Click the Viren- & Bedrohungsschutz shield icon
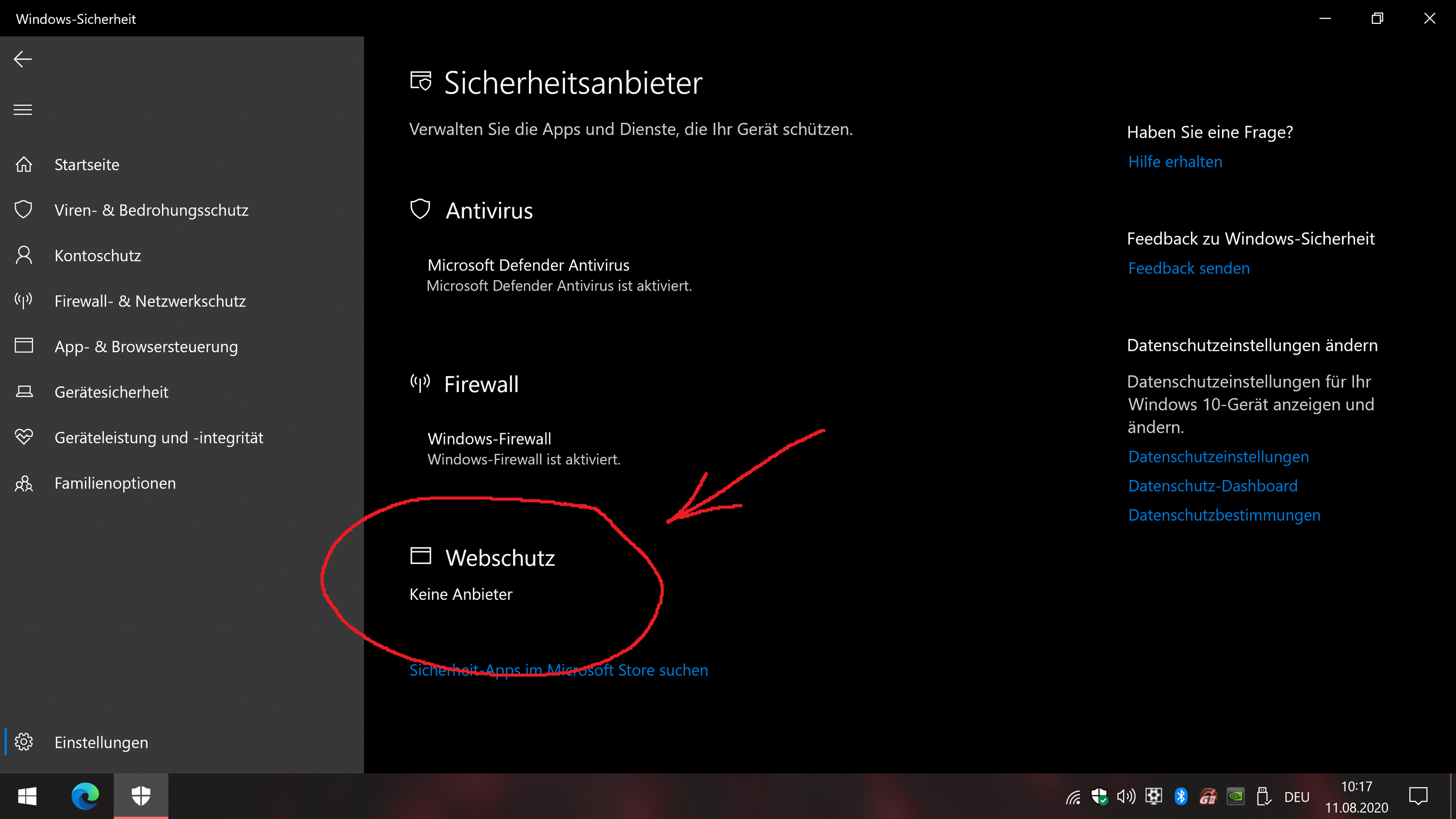 pyautogui.click(x=24, y=210)
